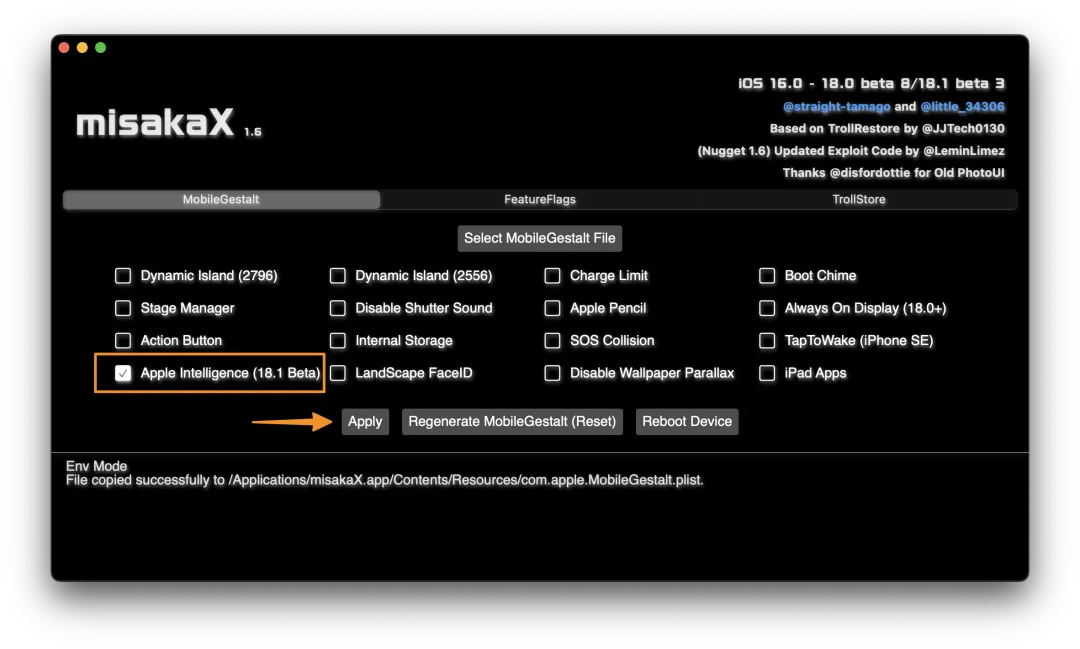The height and width of the screenshot is (649, 1080).
Task: Uncheck Apple Intelligence (18.1 Beta)
Action: coord(123,373)
